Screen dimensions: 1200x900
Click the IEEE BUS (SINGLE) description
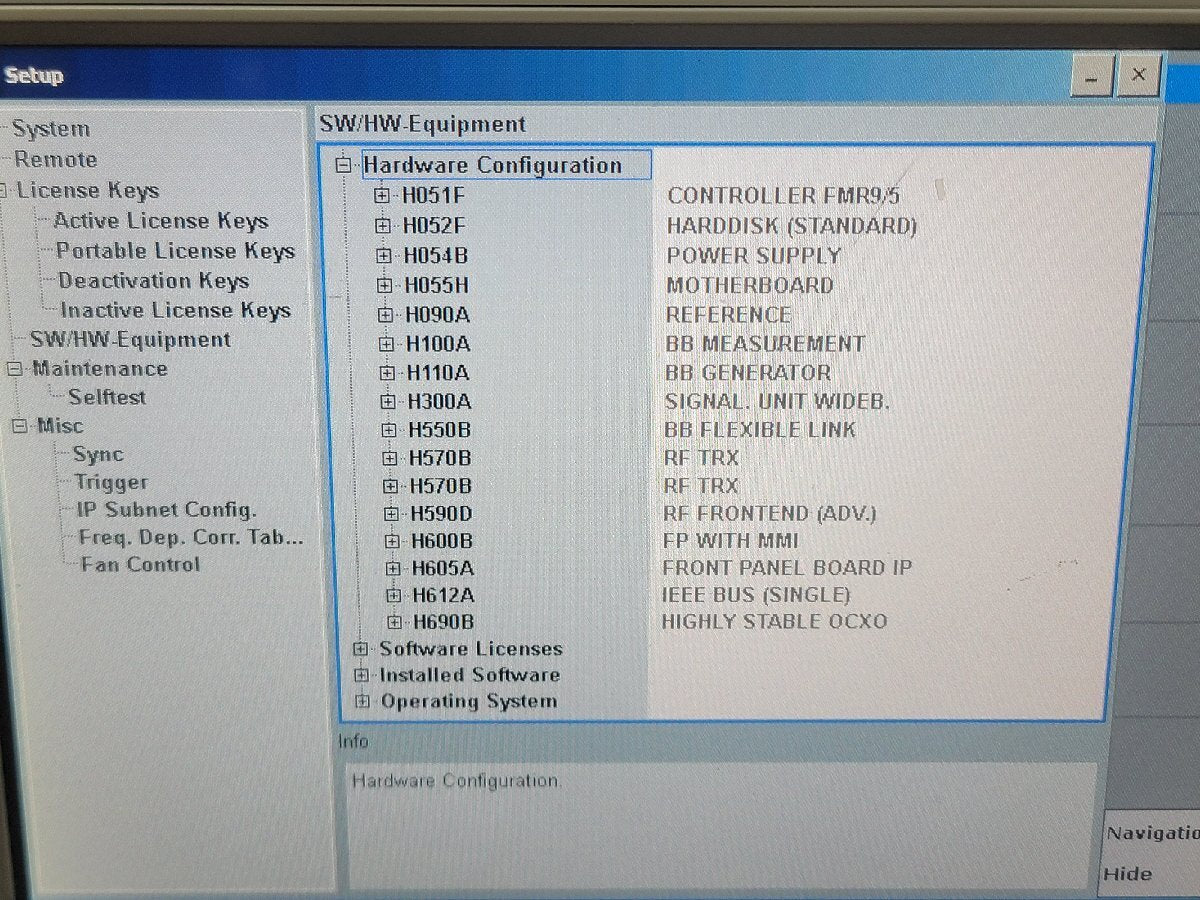click(x=756, y=595)
